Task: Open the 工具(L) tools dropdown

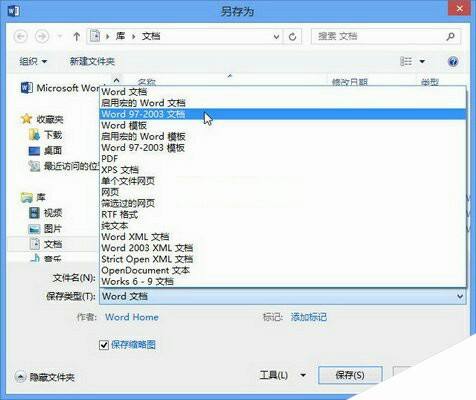Action: [x=282, y=375]
